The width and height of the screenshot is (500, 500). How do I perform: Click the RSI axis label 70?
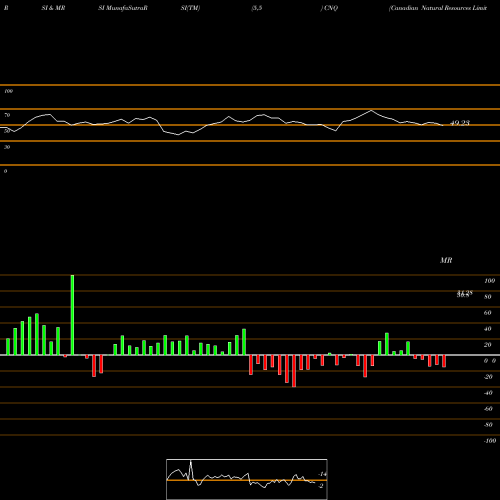7,115
